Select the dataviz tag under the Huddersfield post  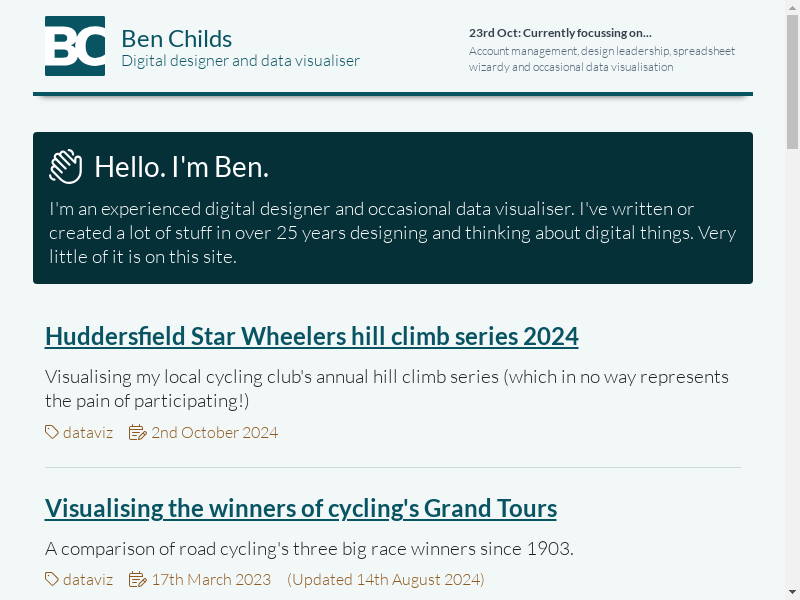(x=88, y=432)
